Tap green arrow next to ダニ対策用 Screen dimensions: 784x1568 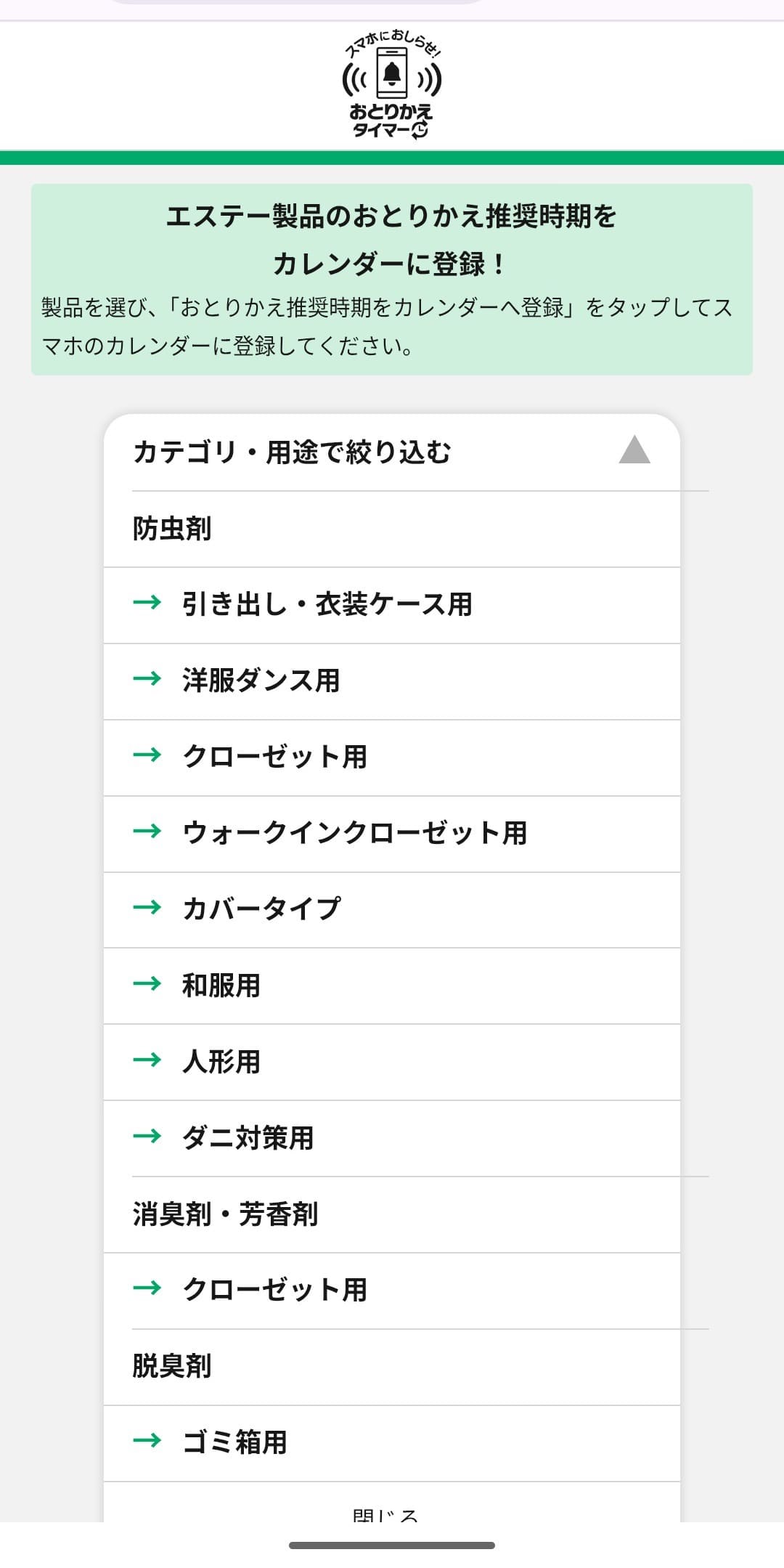click(x=147, y=1136)
